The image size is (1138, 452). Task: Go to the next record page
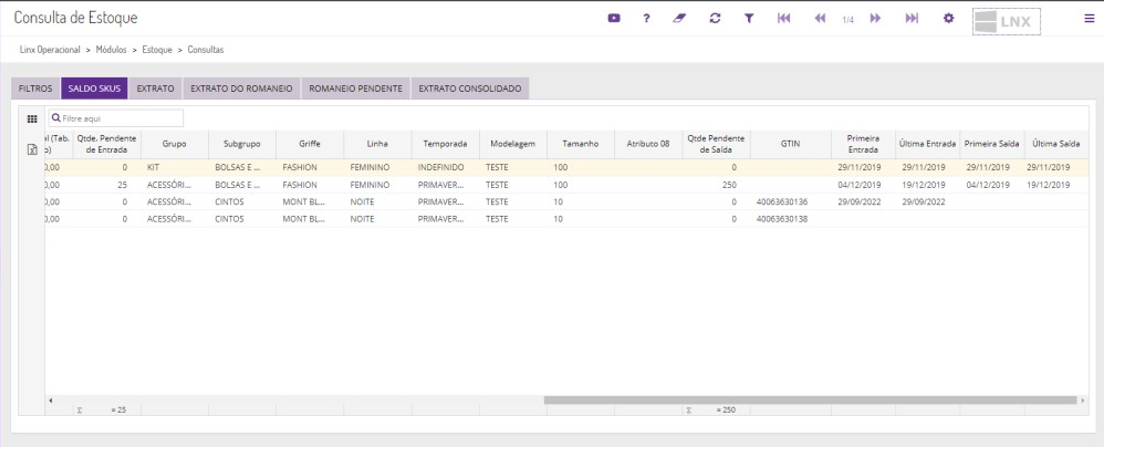875,18
